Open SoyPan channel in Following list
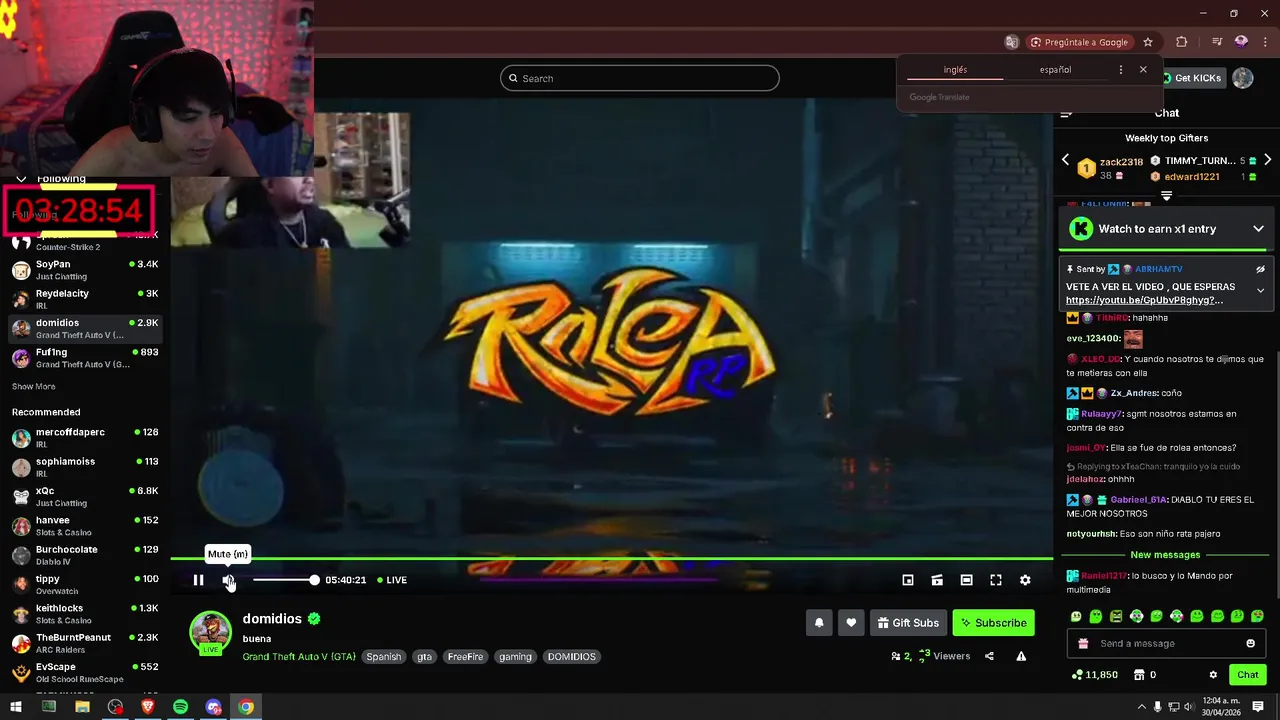1280x720 pixels. (83, 270)
